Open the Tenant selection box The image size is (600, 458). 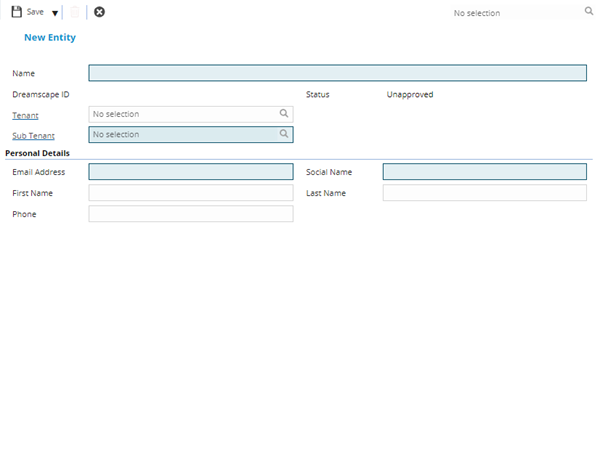tap(180, 114)
